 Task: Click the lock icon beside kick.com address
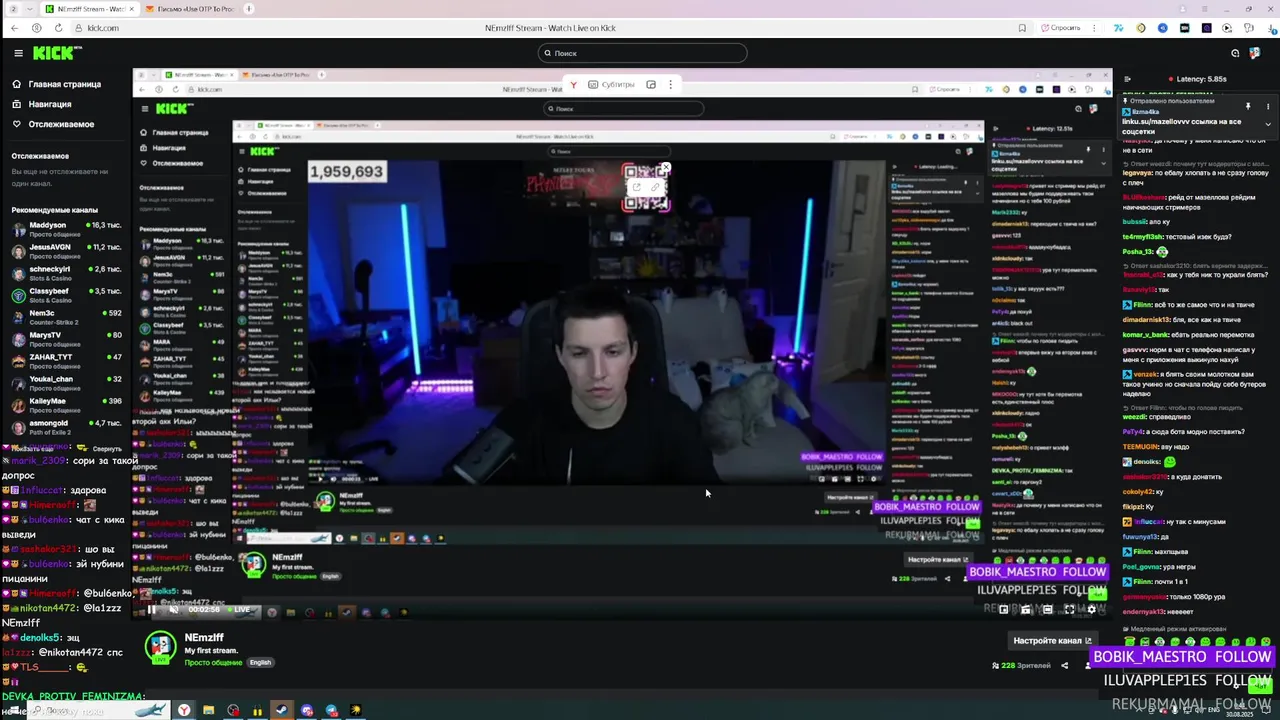pyautogui.click(x=79, y=28)
